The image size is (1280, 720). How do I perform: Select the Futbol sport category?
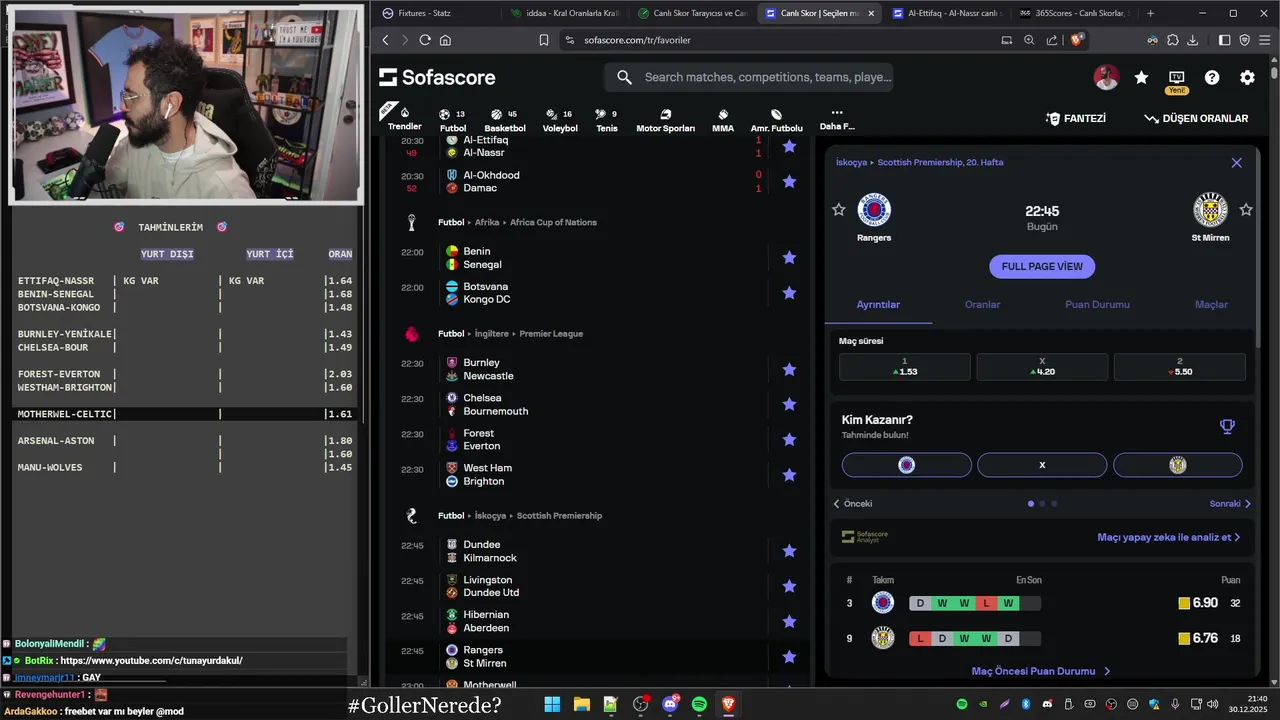coord(453,120)
